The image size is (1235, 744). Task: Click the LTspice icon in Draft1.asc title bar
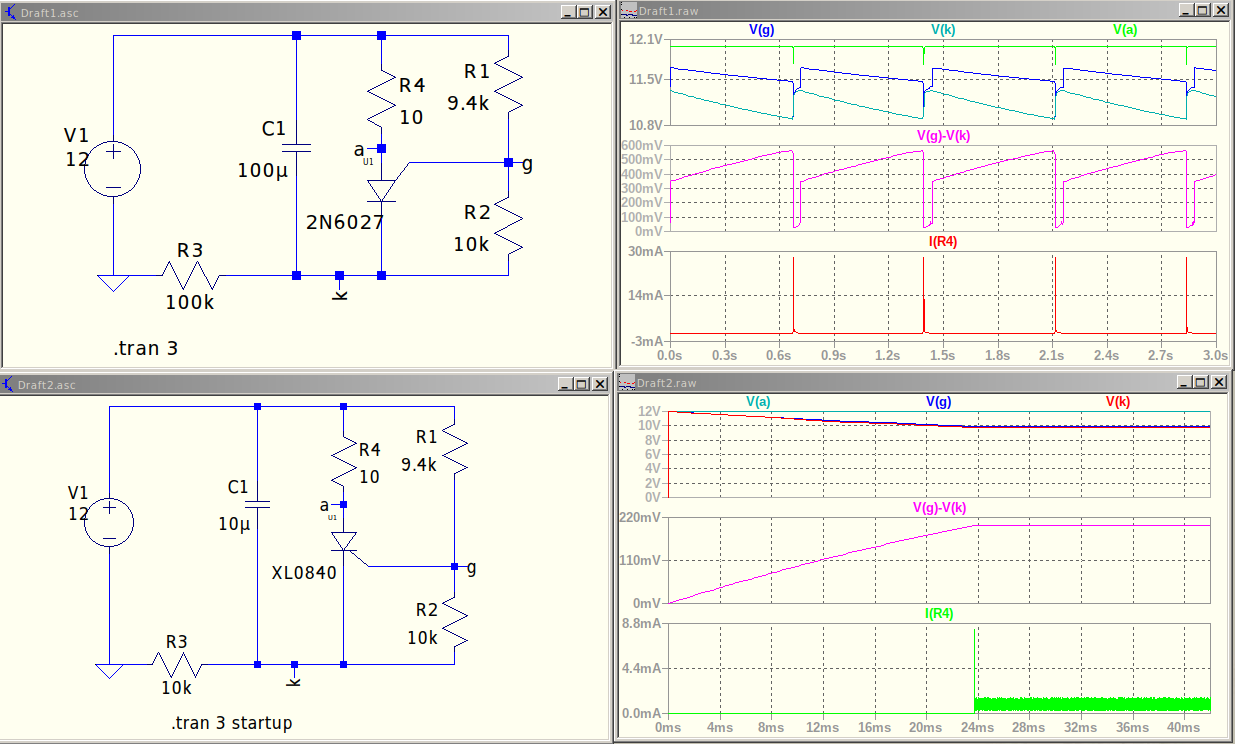click(10, 11)
